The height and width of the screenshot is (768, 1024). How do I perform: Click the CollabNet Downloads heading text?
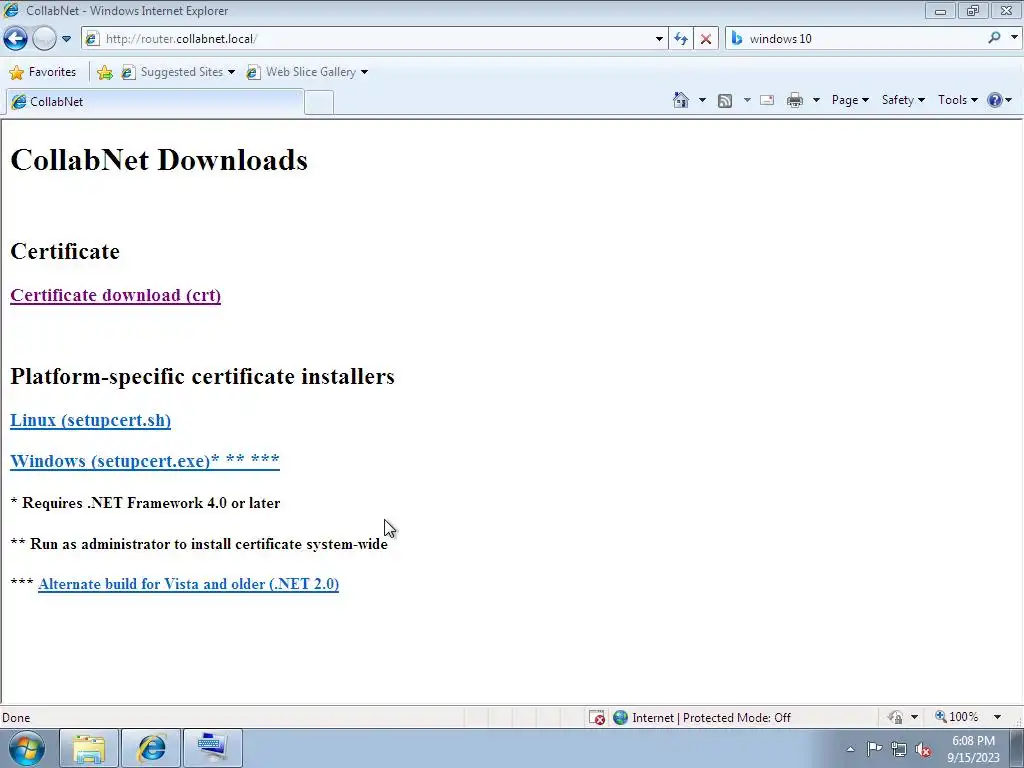pyautogui.click(x=159, y=160)
